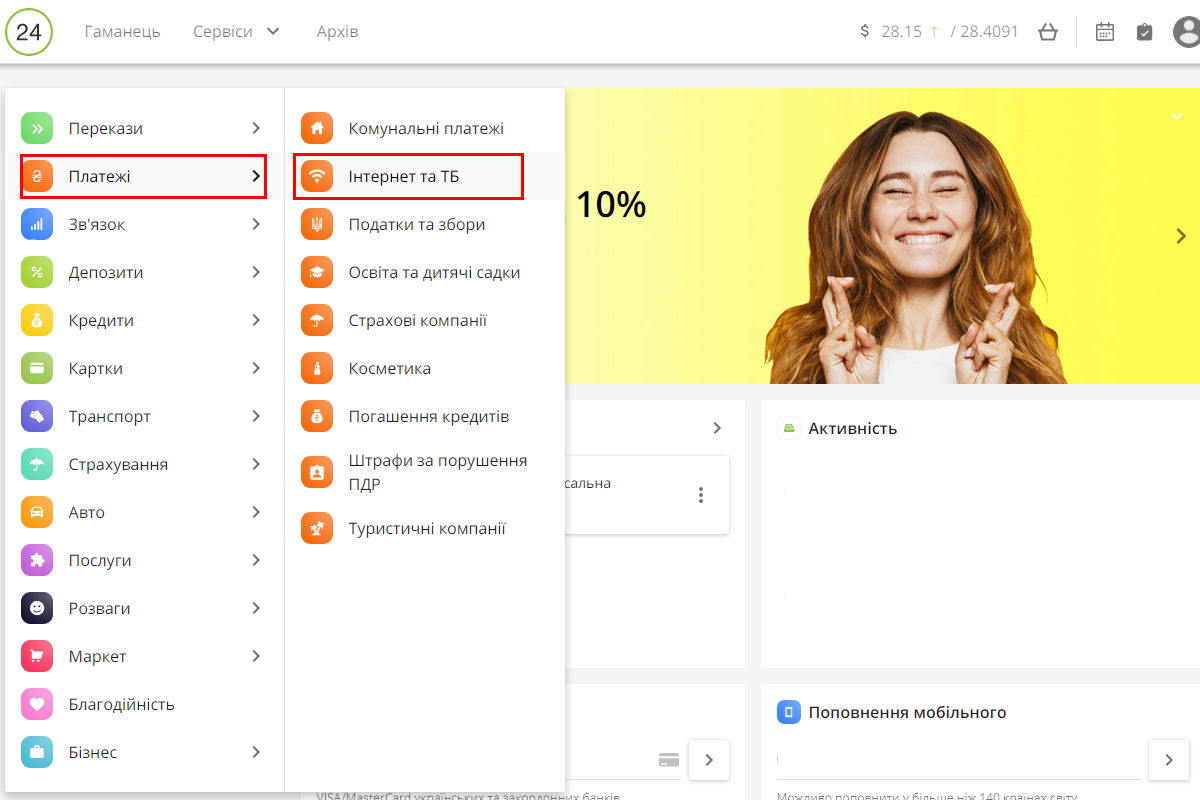Screen dimensions: 1200x800
Task: Select Податки та збори menu item
Action: pyautogui.click(x=416, y=225)
